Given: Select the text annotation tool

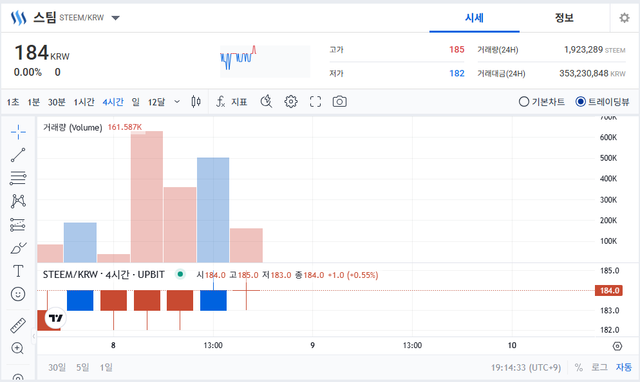Looking at the screenshot, I should 18,271.
